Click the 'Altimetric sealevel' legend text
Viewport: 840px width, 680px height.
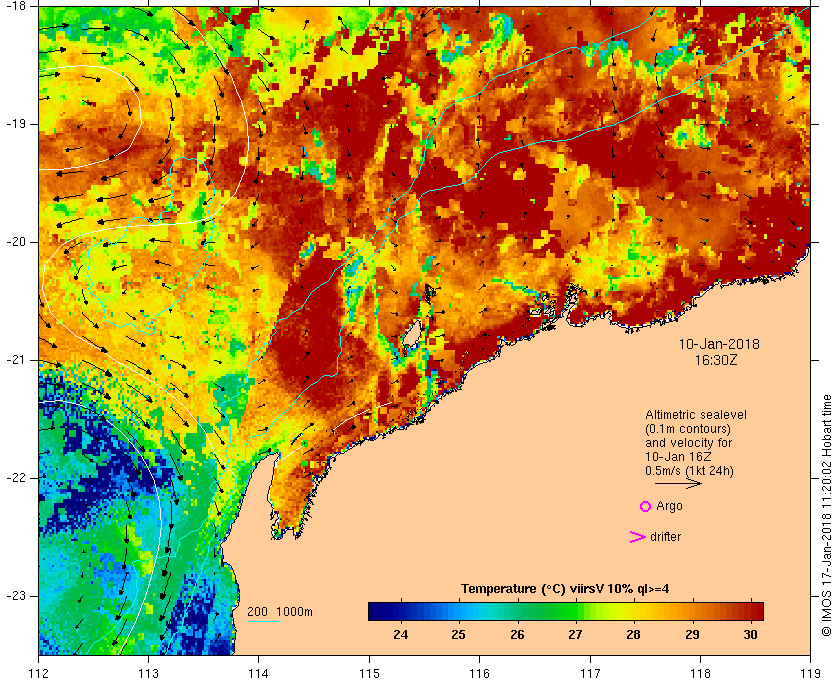pos(696,415)
